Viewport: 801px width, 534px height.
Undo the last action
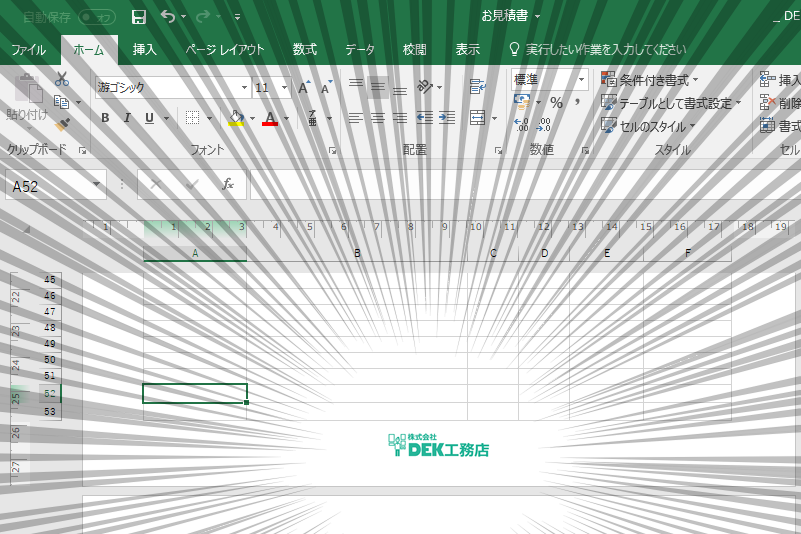168,16
